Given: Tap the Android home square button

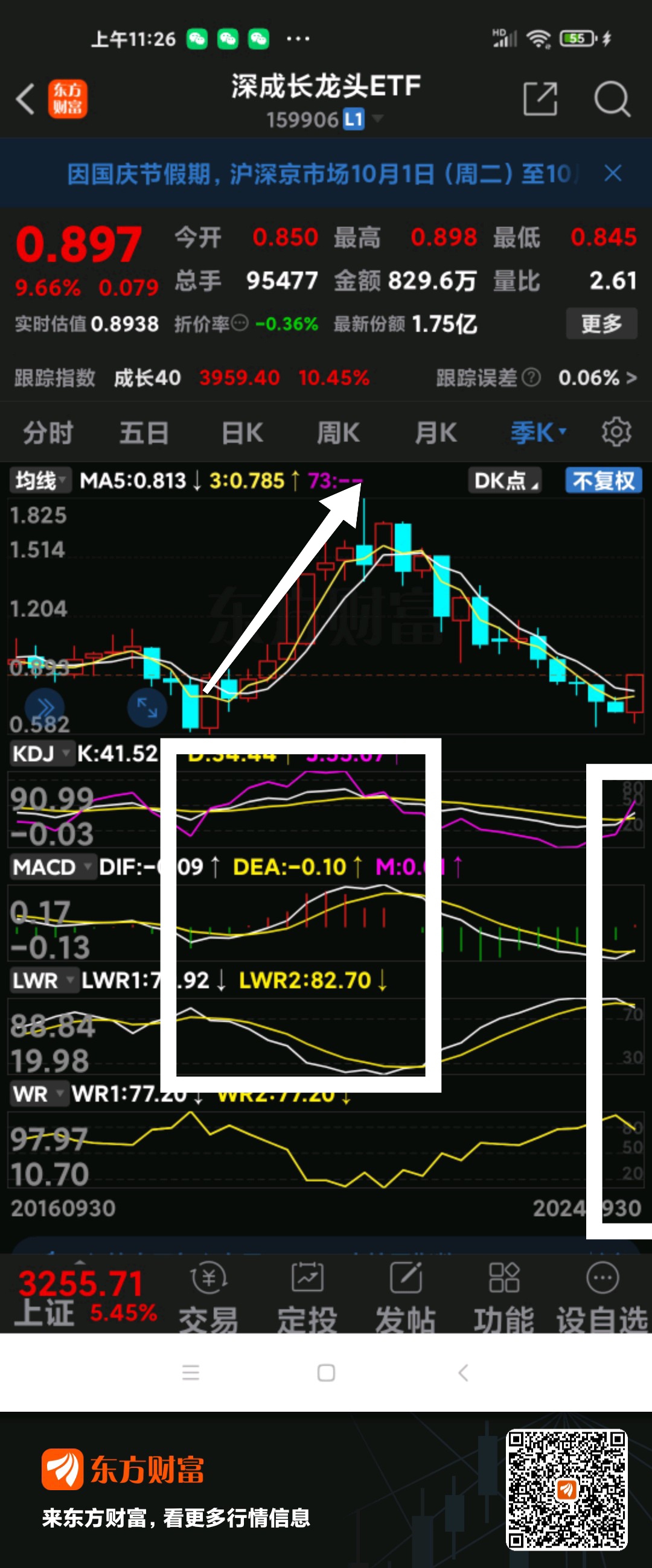Looking at the screenshot, I should tap(326, 1373).
